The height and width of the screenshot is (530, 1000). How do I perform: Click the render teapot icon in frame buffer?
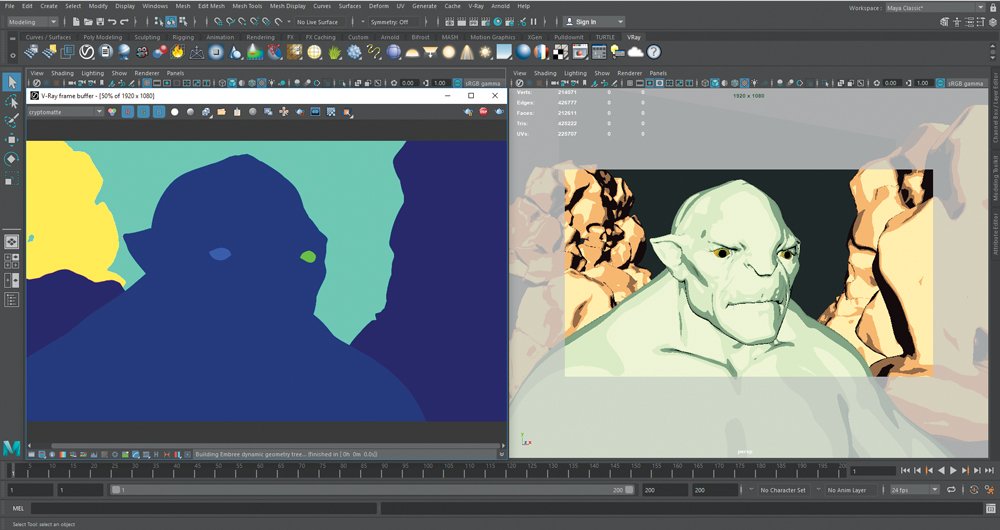(499, 112)
